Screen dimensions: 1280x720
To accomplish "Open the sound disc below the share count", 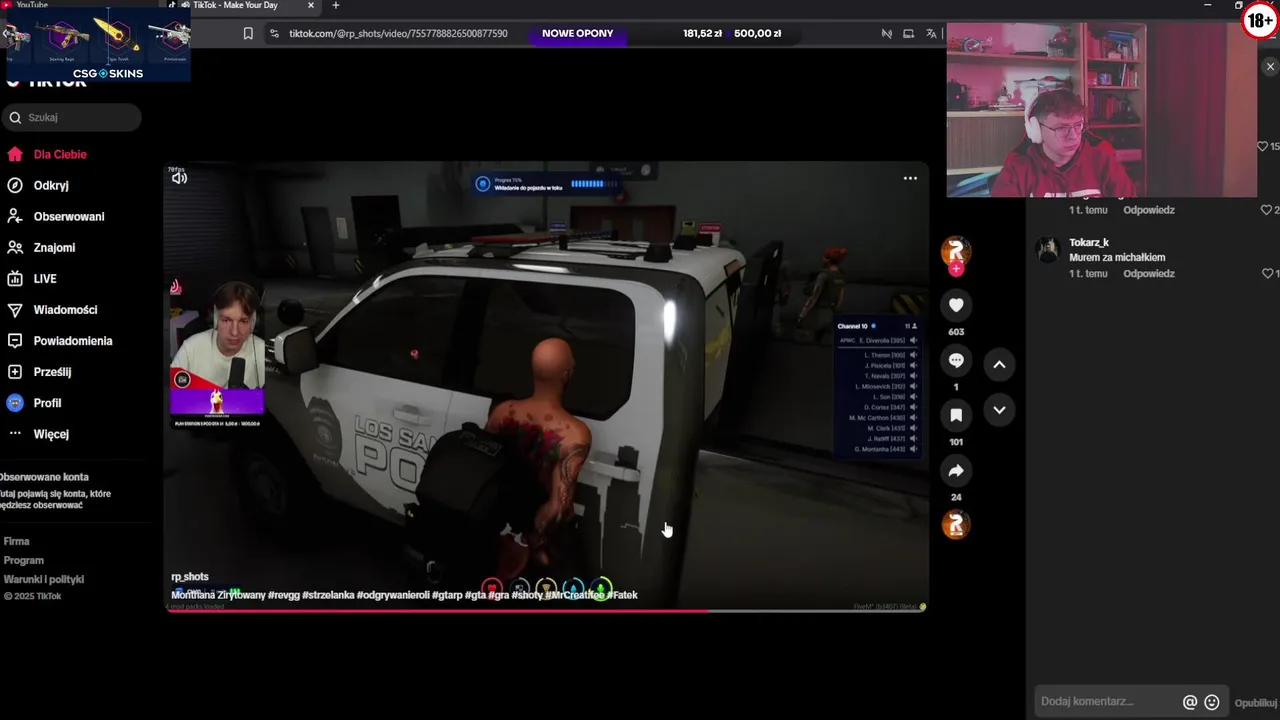I will click(956, 525).
